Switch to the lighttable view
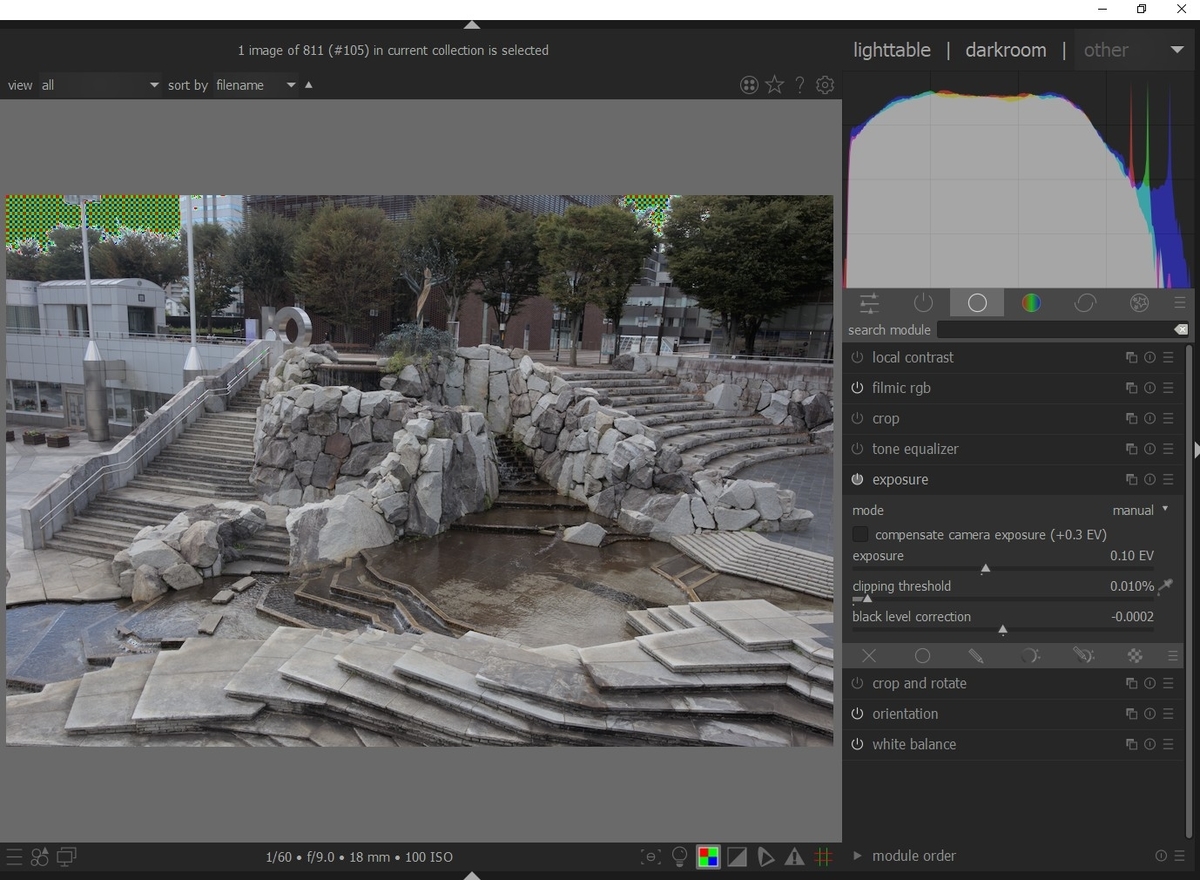 click(x=891, y=50)
